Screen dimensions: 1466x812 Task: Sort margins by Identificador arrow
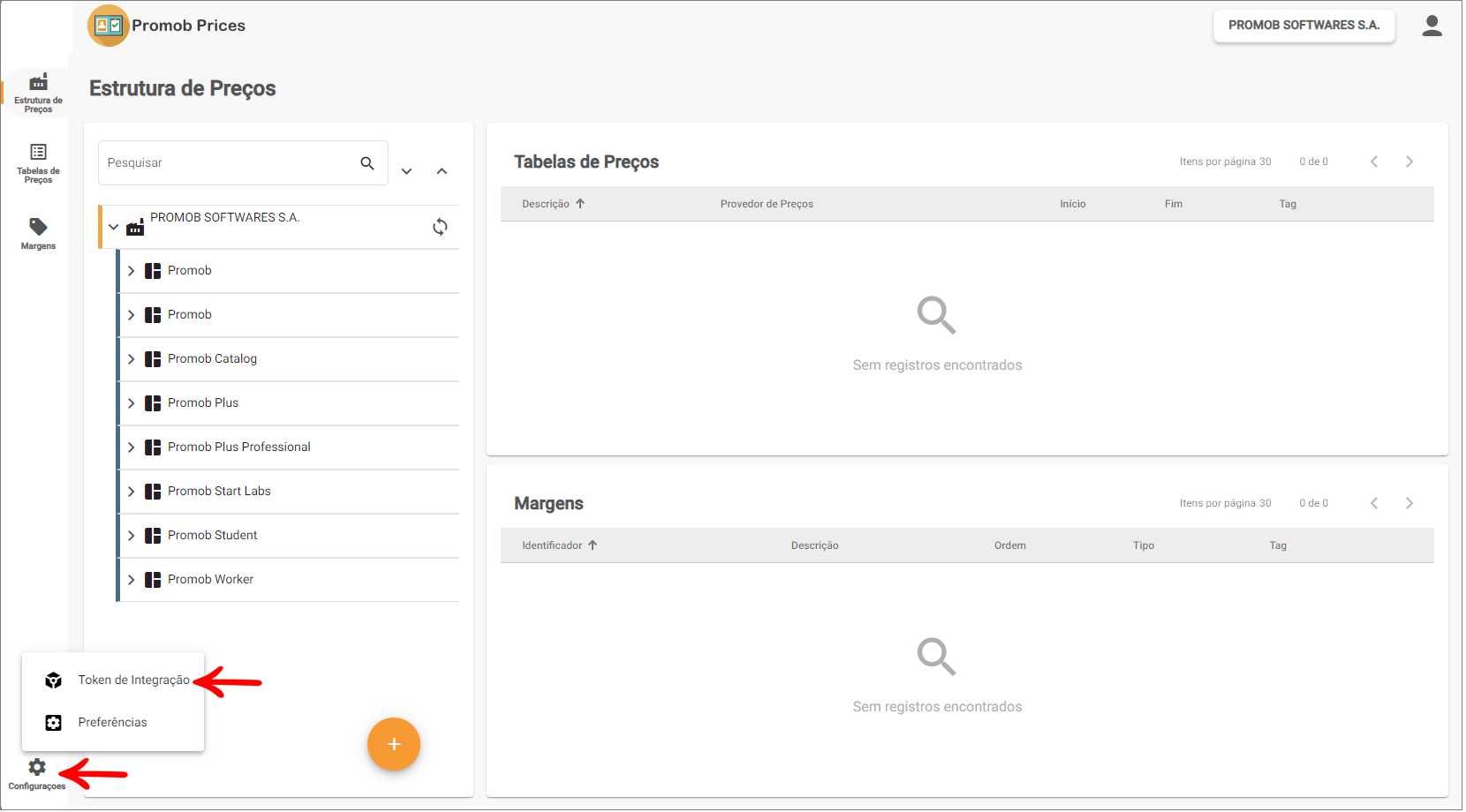593,545
